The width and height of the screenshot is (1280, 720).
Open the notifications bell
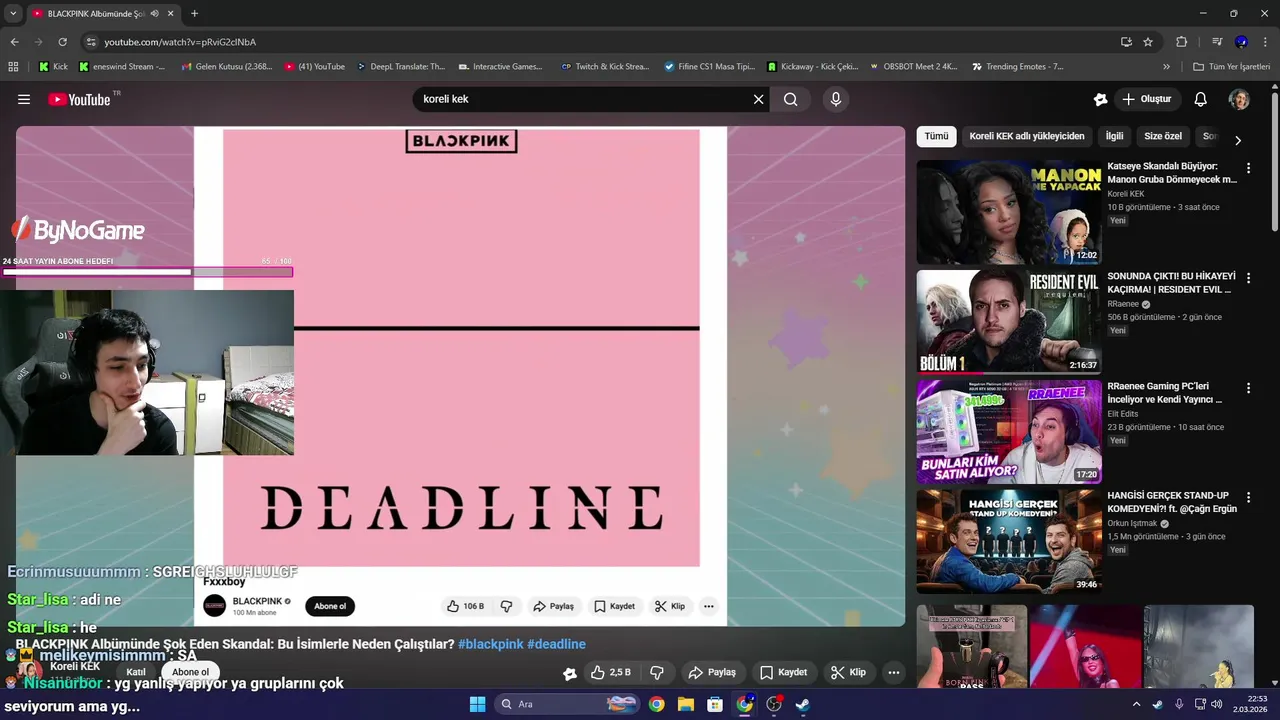coord(1201,99)
